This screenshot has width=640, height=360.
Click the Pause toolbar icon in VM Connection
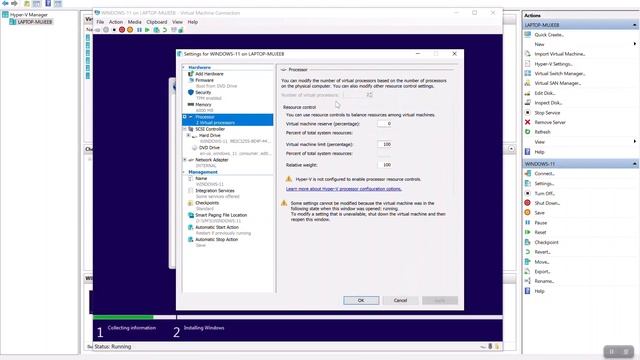coord(139,30)
